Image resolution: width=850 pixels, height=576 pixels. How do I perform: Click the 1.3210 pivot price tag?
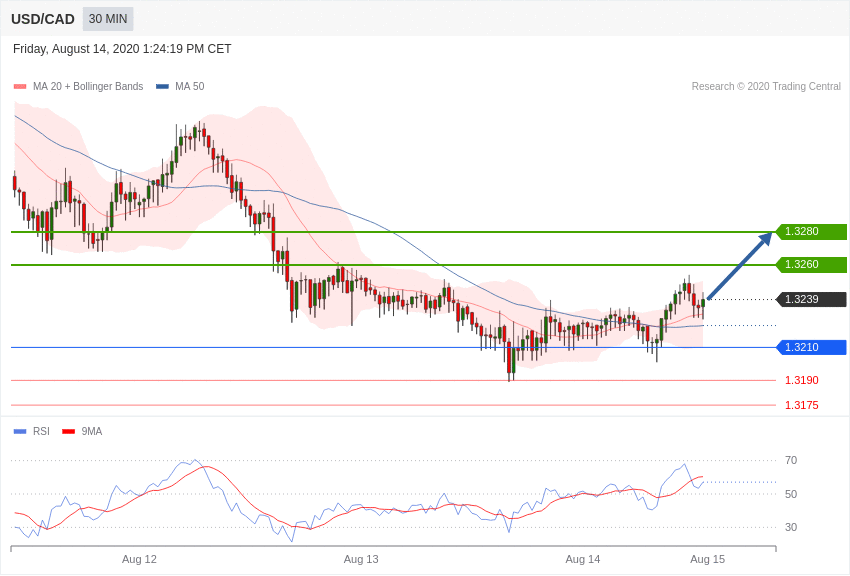click(812, 347)
